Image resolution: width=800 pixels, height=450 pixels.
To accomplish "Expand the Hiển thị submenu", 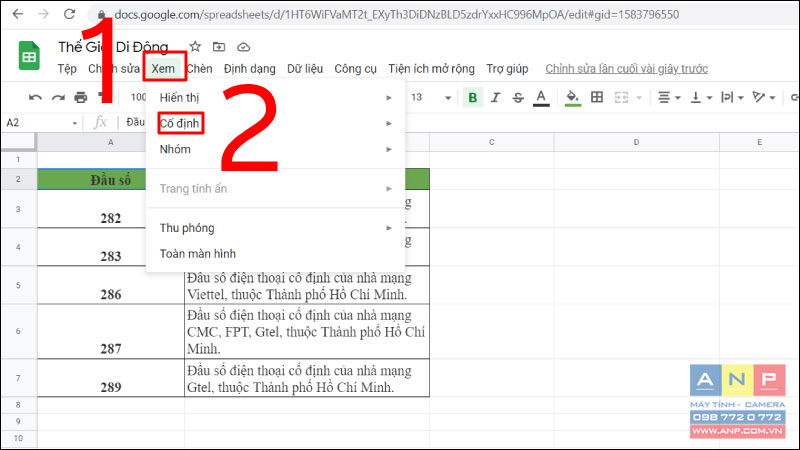I will [x=276, y=97].
